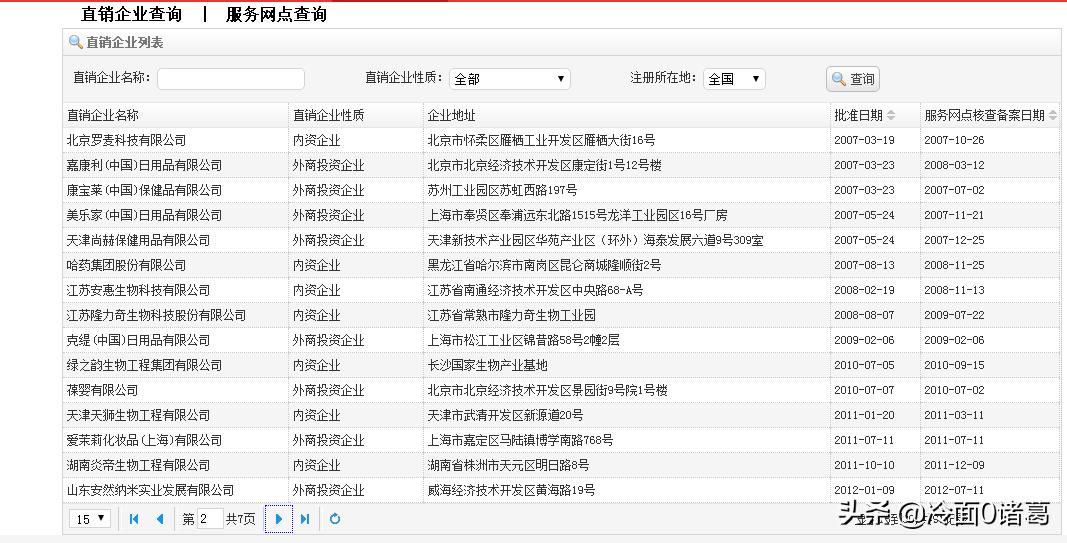Select row 江苏安惠生物科技有限公司
The height and width of the screenshot is (543, 1067).
(561, 291)
